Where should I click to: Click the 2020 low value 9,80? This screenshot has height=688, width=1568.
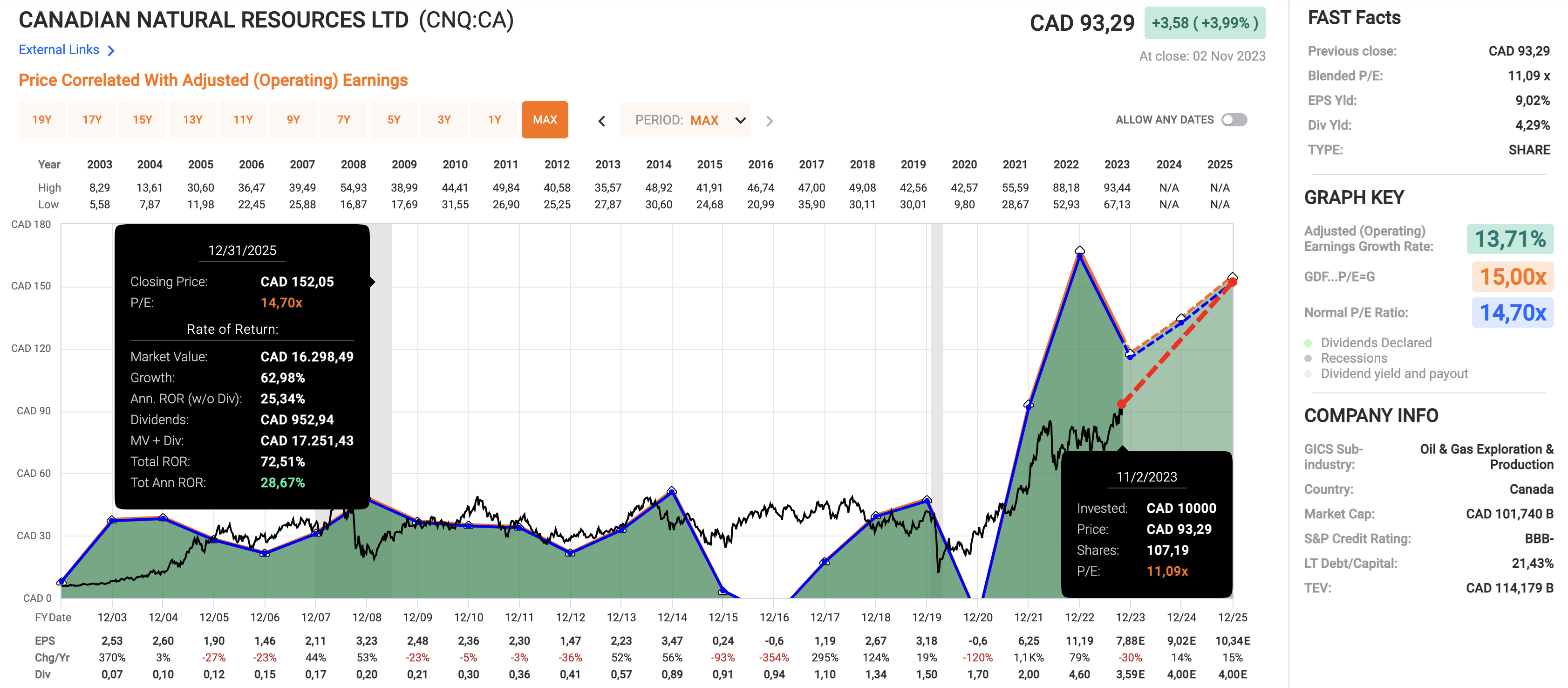click(964, 205)
